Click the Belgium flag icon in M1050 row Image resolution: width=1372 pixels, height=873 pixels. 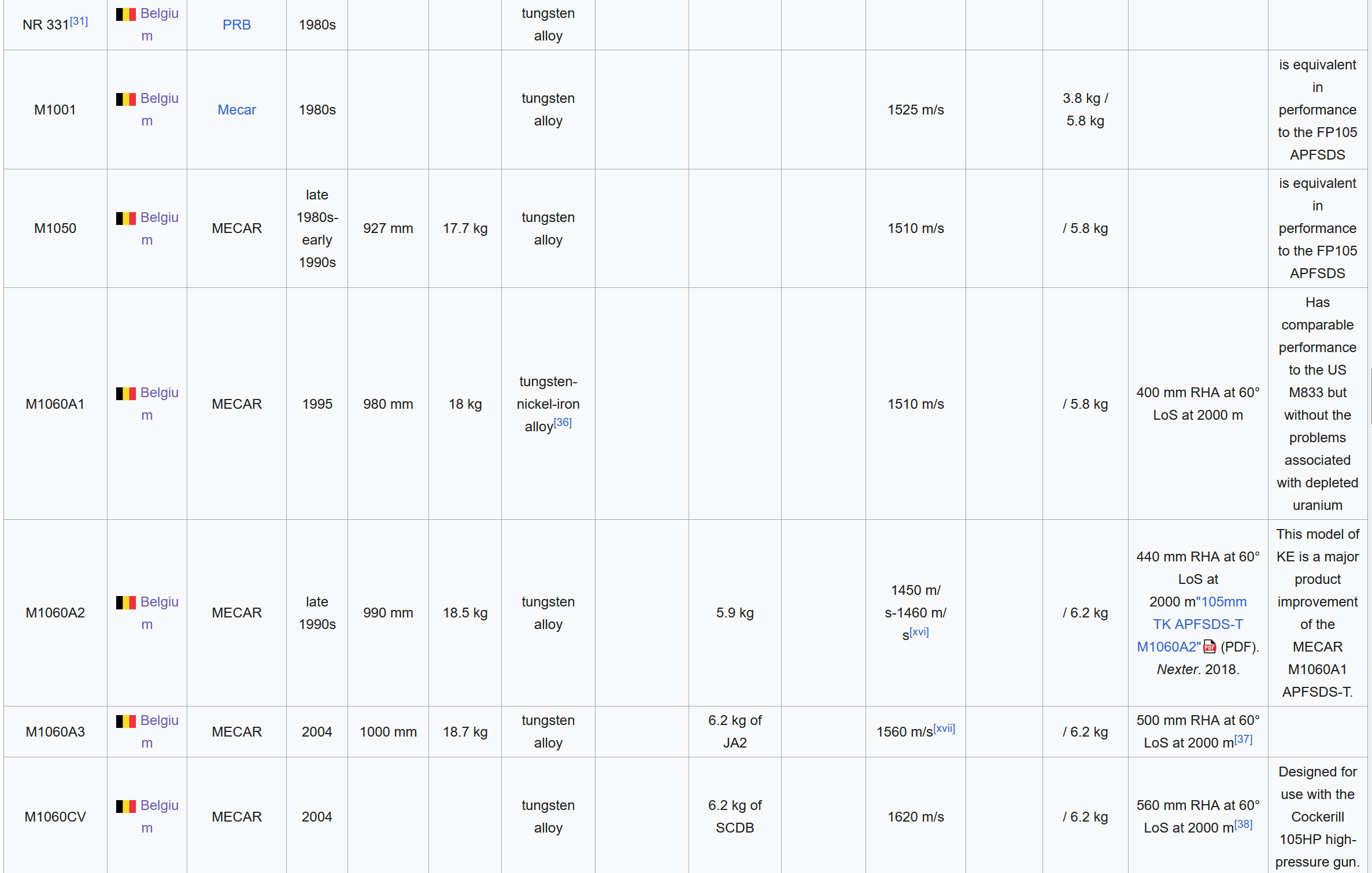click(x=125, y=218)
